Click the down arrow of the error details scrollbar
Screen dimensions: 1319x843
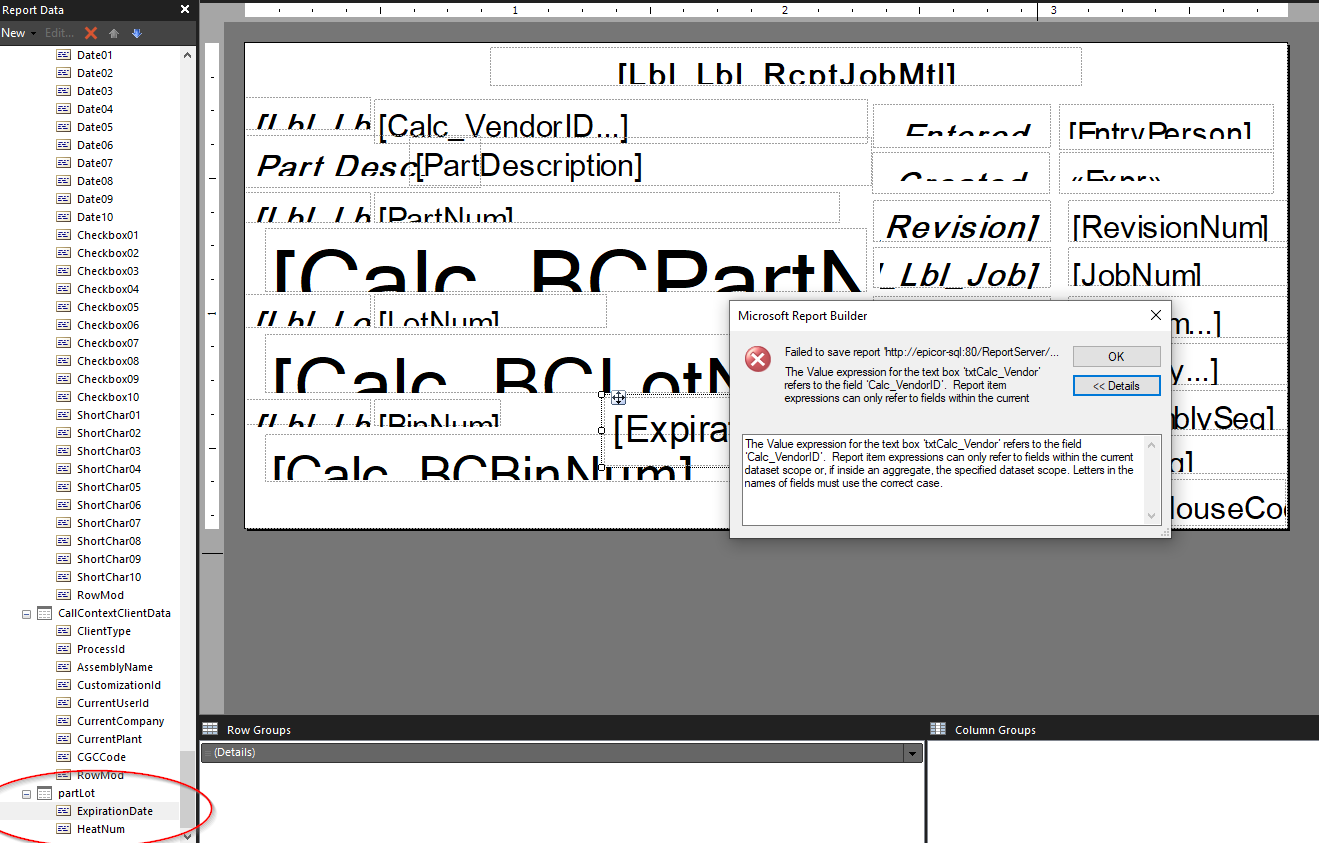click(x=1151, y=516)
